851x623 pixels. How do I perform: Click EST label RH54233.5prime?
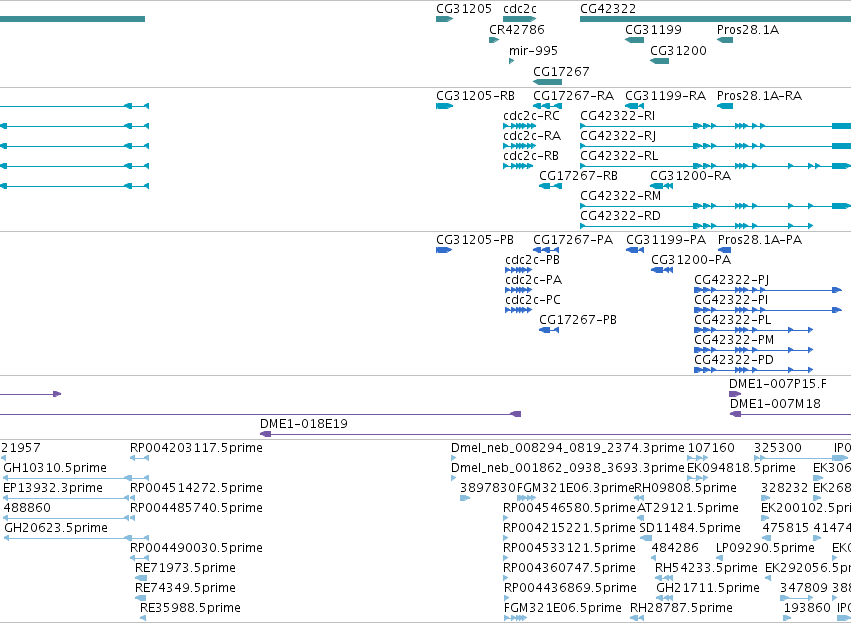(706, 569)
